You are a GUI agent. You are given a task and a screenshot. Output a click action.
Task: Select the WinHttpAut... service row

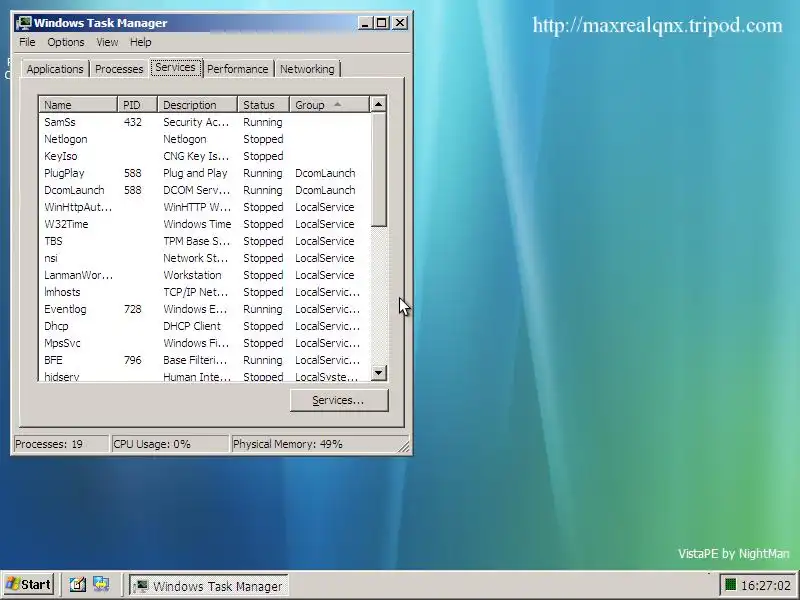204,207
